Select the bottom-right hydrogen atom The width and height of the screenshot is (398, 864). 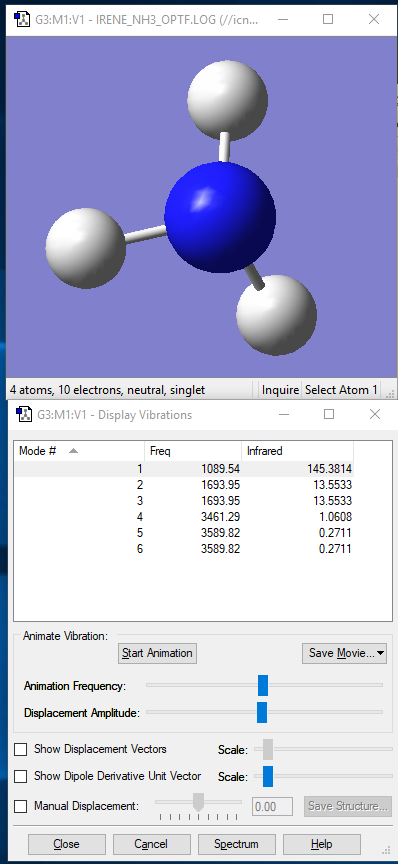tap(276, 315)
